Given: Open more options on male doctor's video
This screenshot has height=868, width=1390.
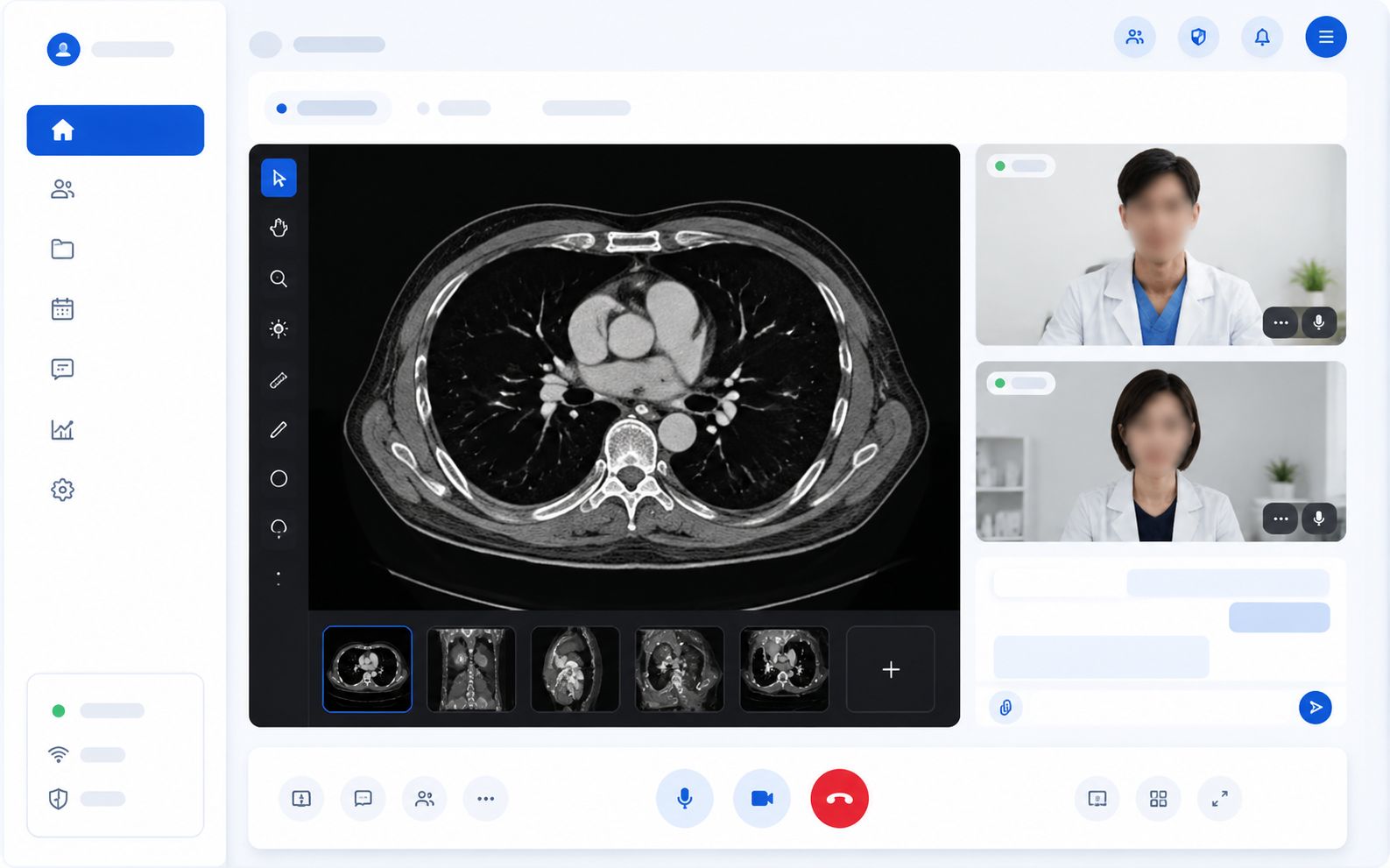Looking at the screenshot, I should tap(1281, 323).
